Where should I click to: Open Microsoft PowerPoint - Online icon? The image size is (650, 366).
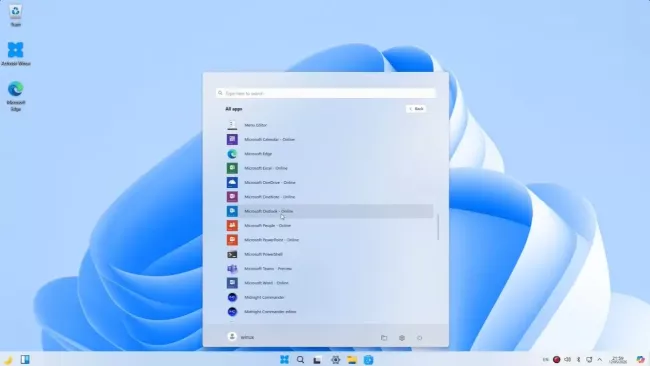(232, 240)
